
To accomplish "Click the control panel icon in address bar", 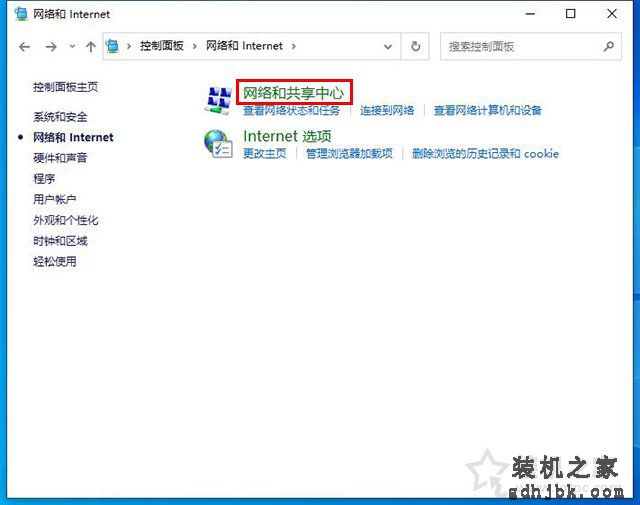I will tap(112, 46).
